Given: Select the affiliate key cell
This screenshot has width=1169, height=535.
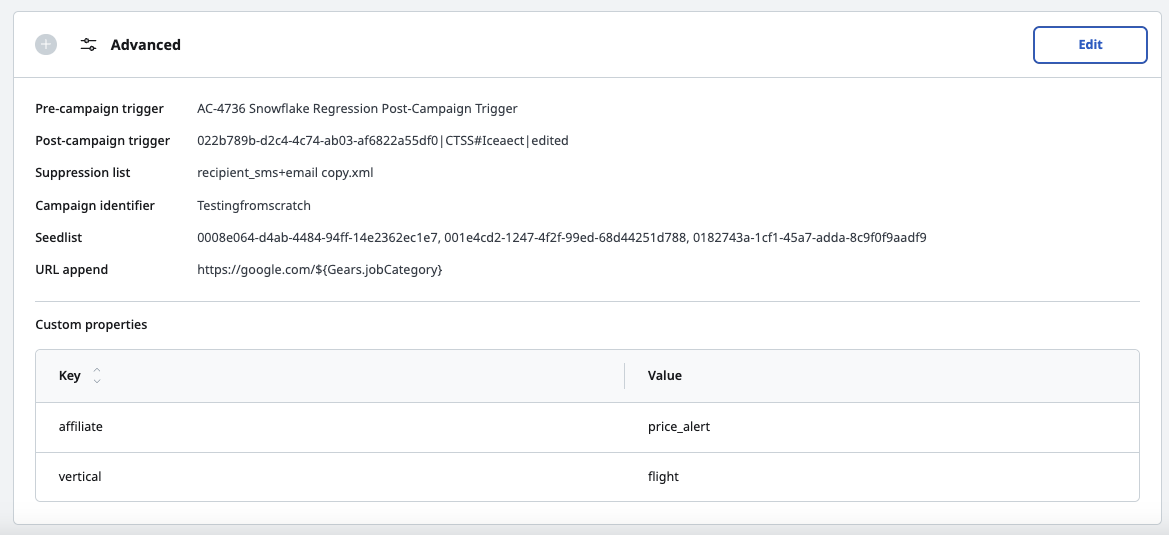Looking at the screenshot, I should [330, 427].
